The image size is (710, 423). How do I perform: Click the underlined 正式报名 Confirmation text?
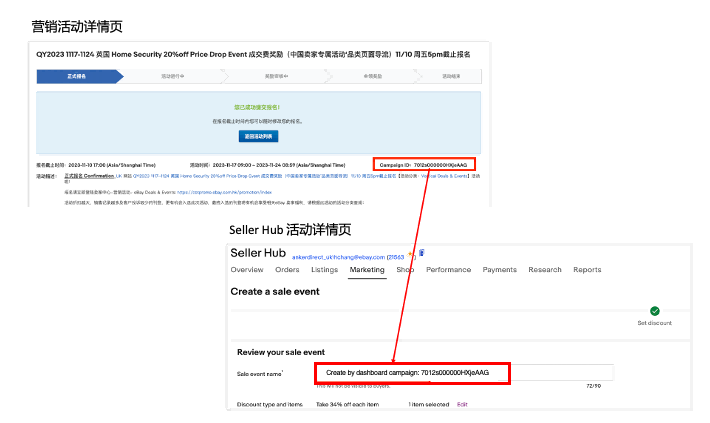[89, 176]
